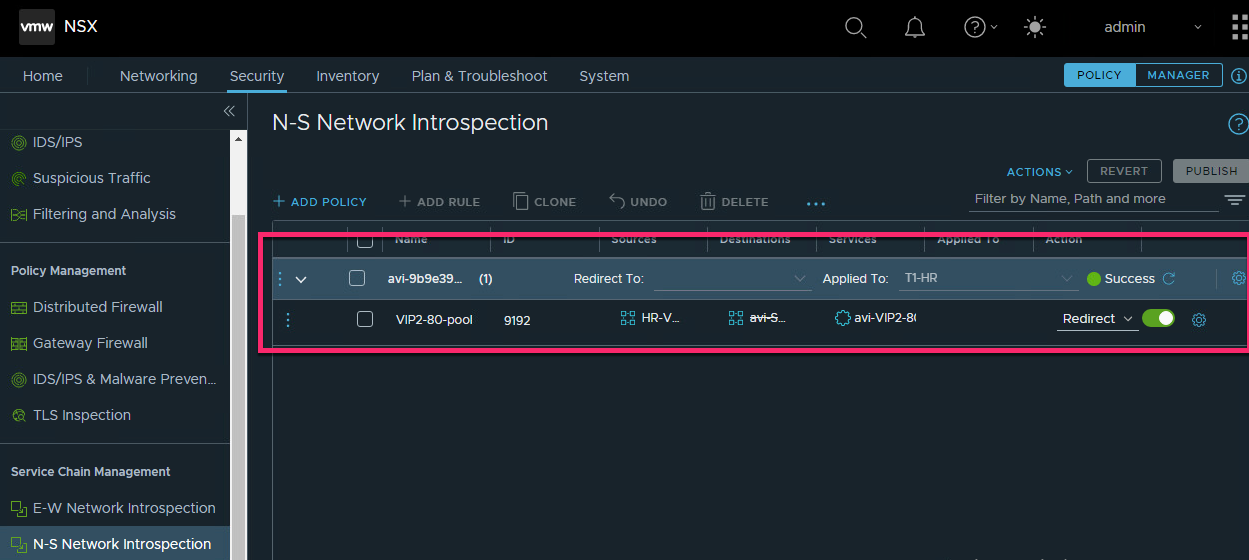Screen dimensions: 1249x560
Task: Select the Security tab
Action: click(257, 76)
